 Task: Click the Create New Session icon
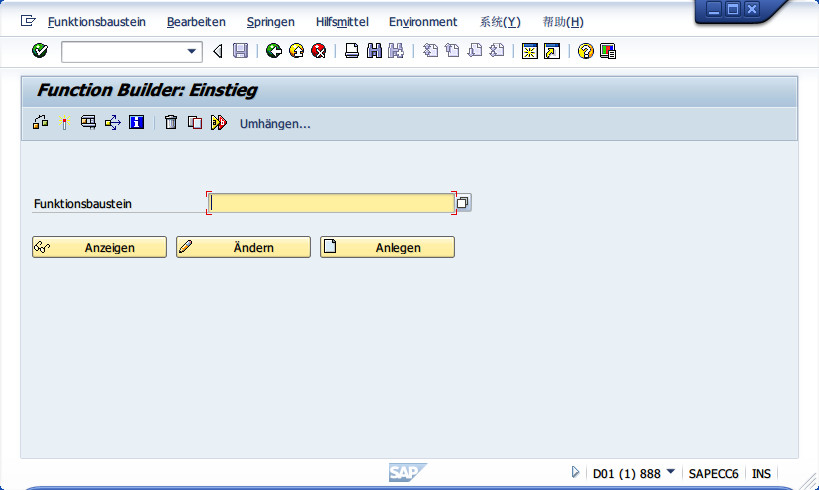tap(530, 51)
